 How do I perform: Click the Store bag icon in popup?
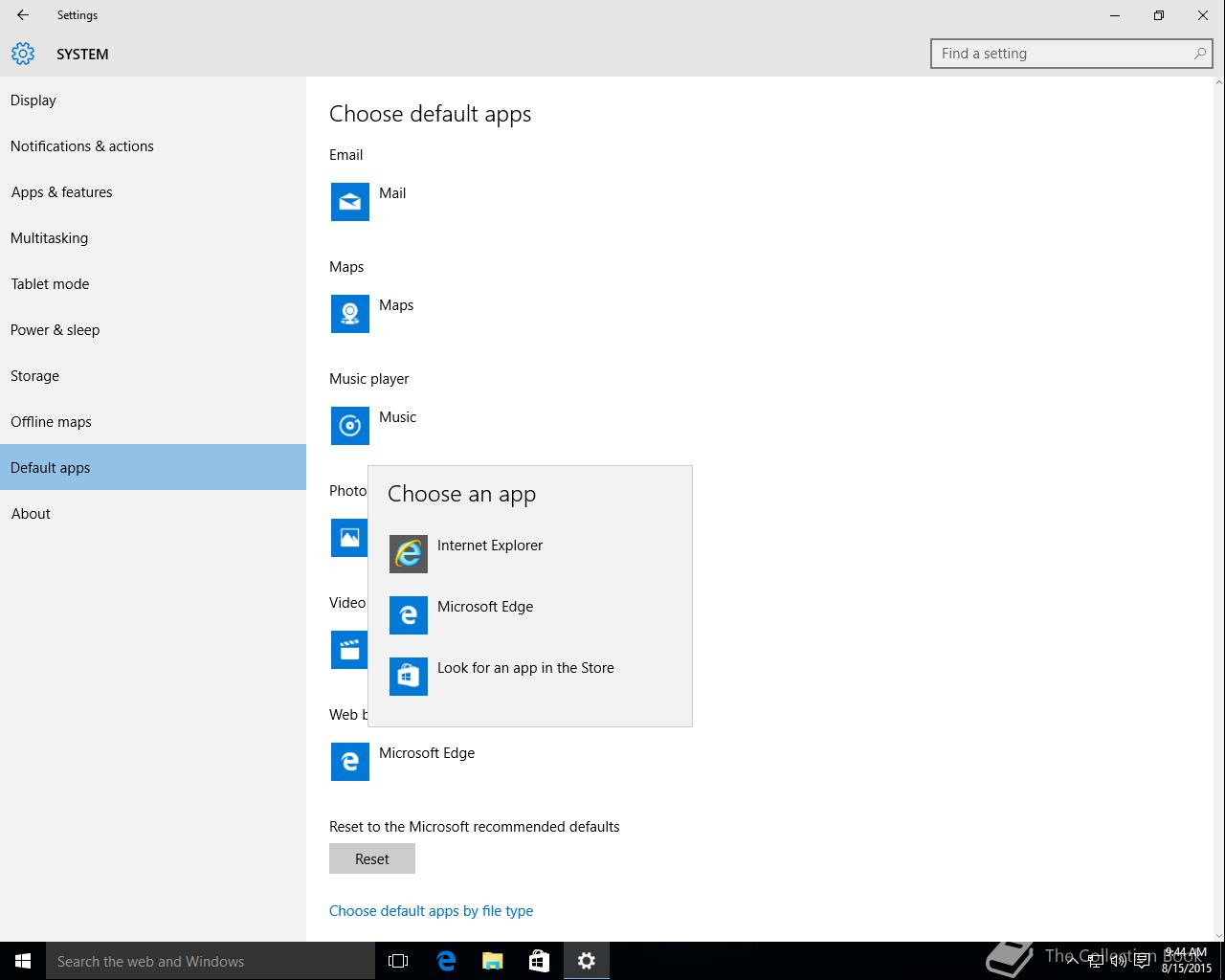point(409,677)
